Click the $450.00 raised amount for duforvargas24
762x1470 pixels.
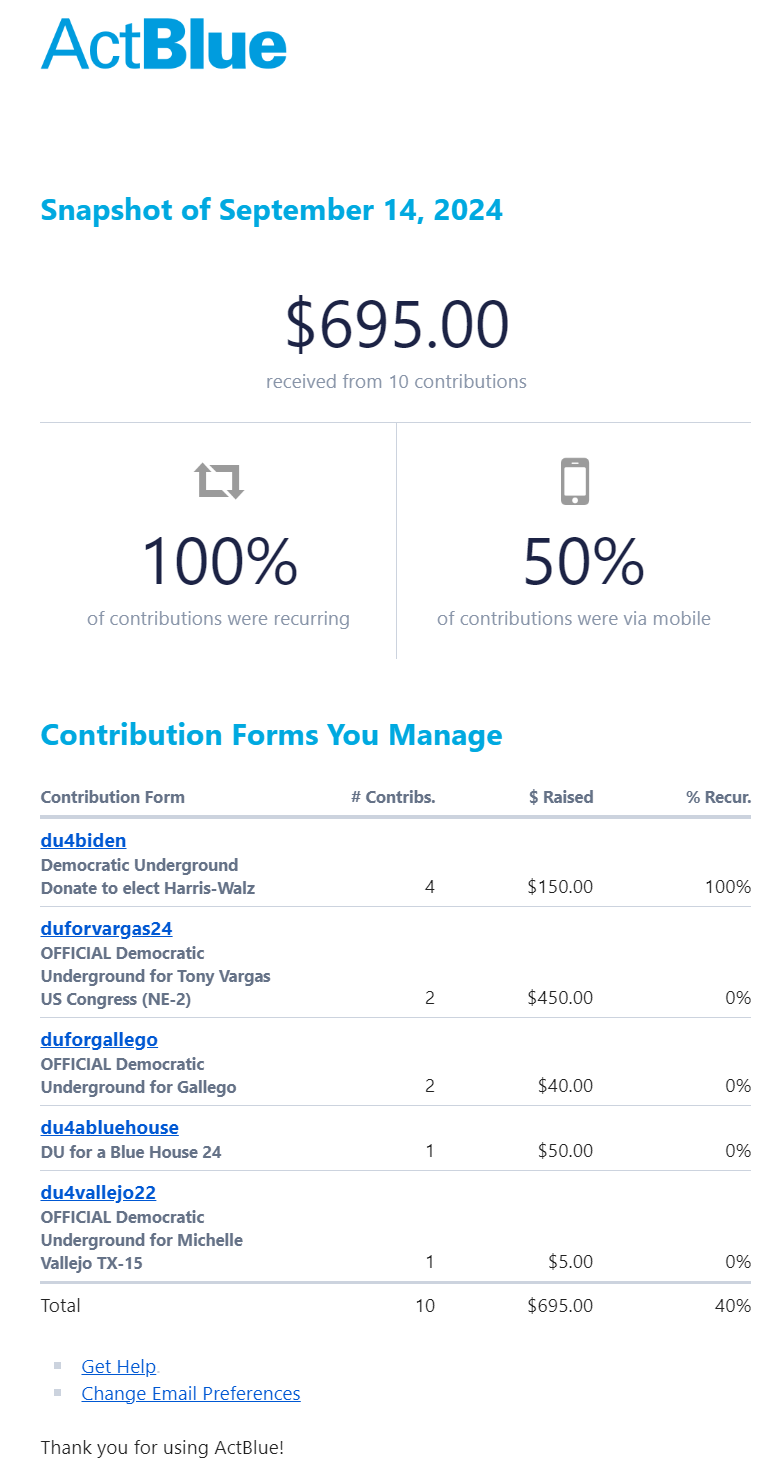[x=560, y=998]
